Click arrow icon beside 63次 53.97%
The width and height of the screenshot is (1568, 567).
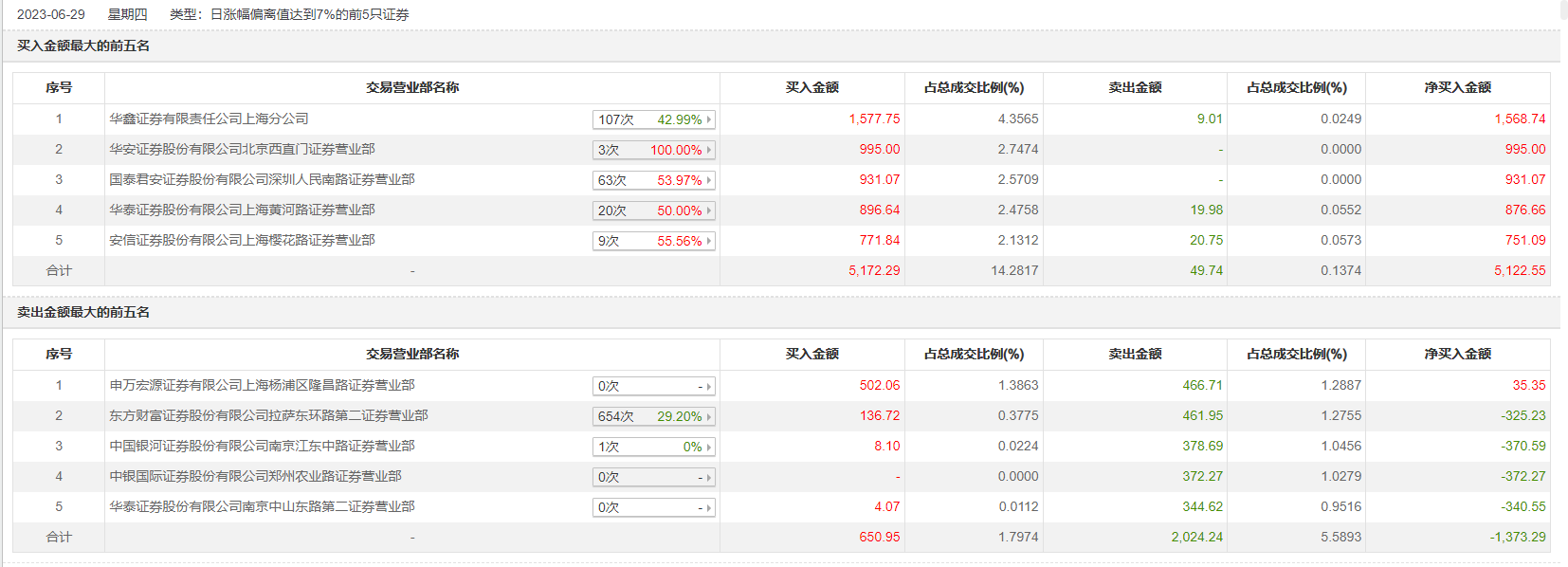(708, 180)
